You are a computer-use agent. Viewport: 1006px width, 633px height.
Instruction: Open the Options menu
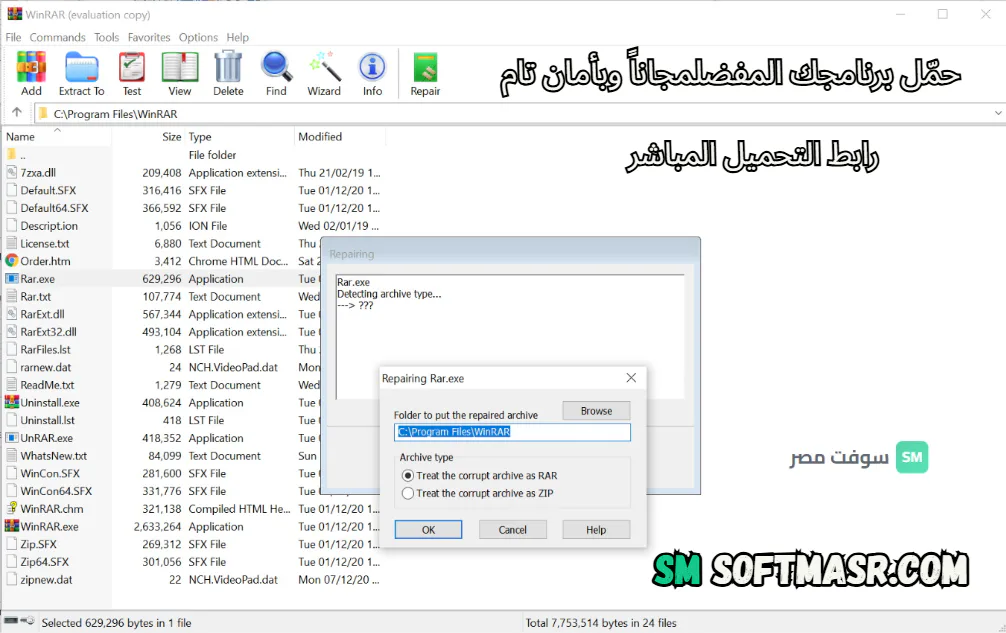coord(198,37)
